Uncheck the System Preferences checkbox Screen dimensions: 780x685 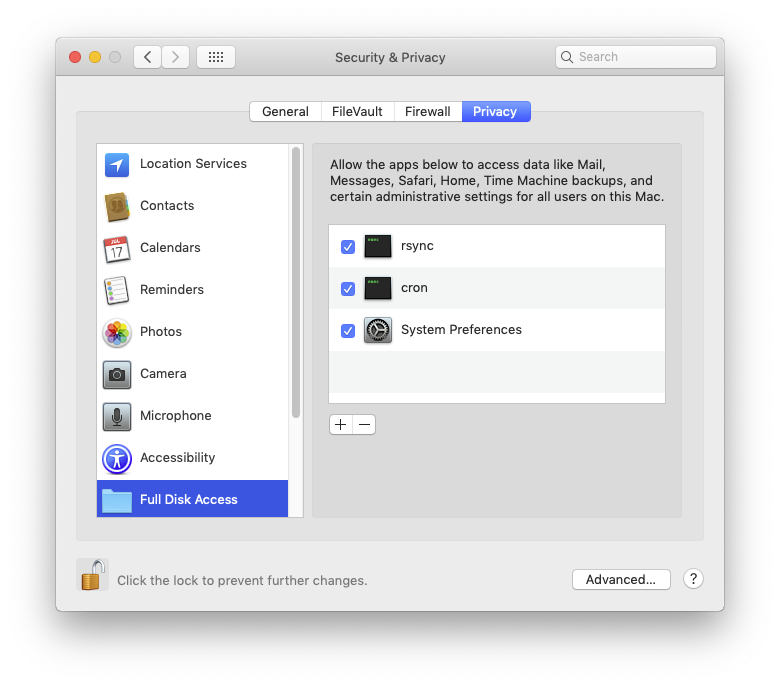pos(348,331)
